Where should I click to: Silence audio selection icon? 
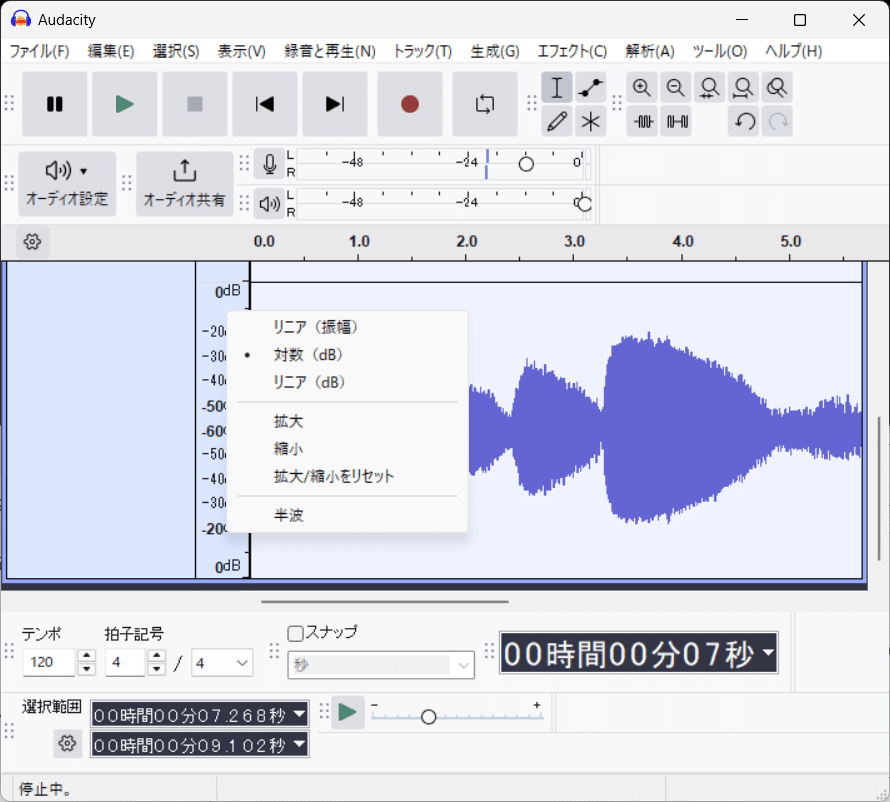tap(675, 121)
